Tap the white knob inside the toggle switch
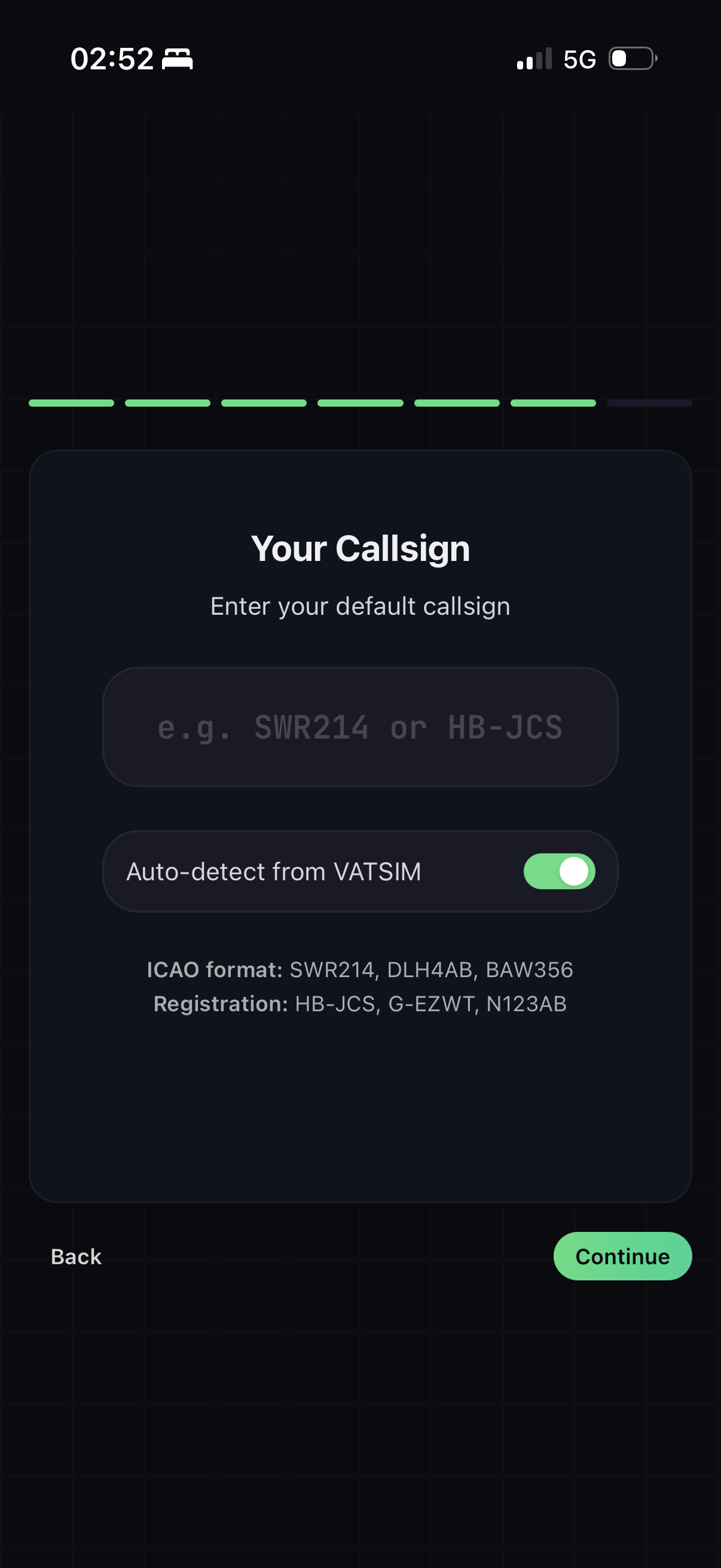The image size is (721, 1568). (573, 871)
